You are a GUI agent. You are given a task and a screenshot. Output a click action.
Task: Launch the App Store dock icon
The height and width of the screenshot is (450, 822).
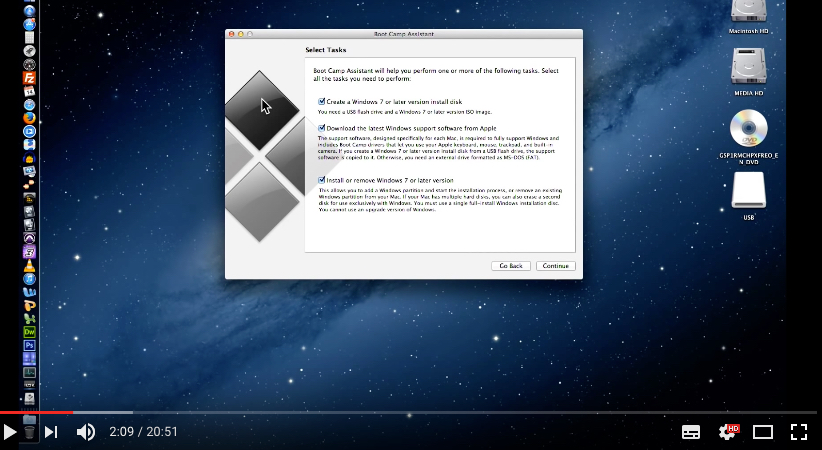point(29,24)
